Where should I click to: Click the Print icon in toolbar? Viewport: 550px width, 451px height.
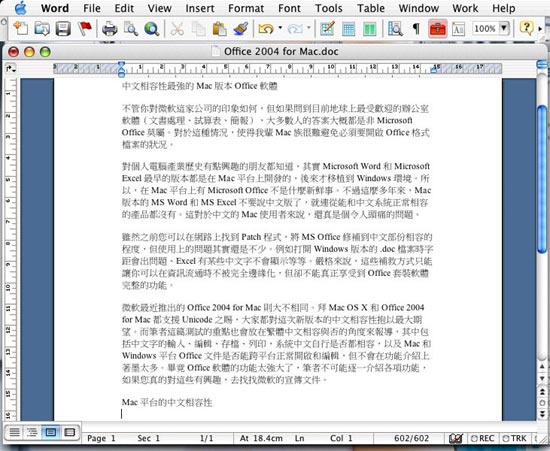[x=109, y=29]
